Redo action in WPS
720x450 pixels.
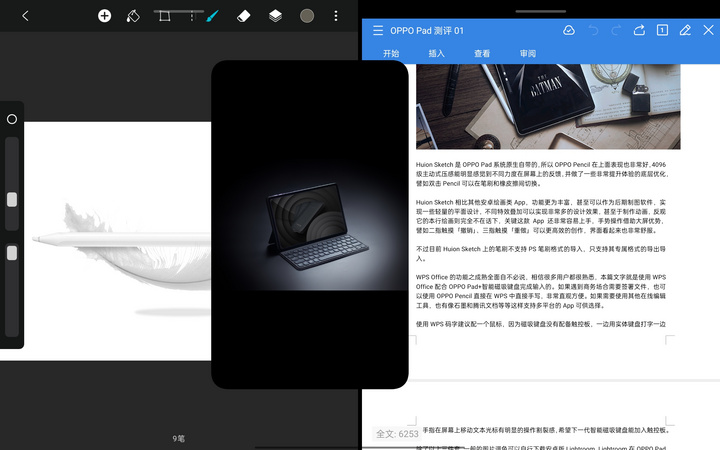616,30
